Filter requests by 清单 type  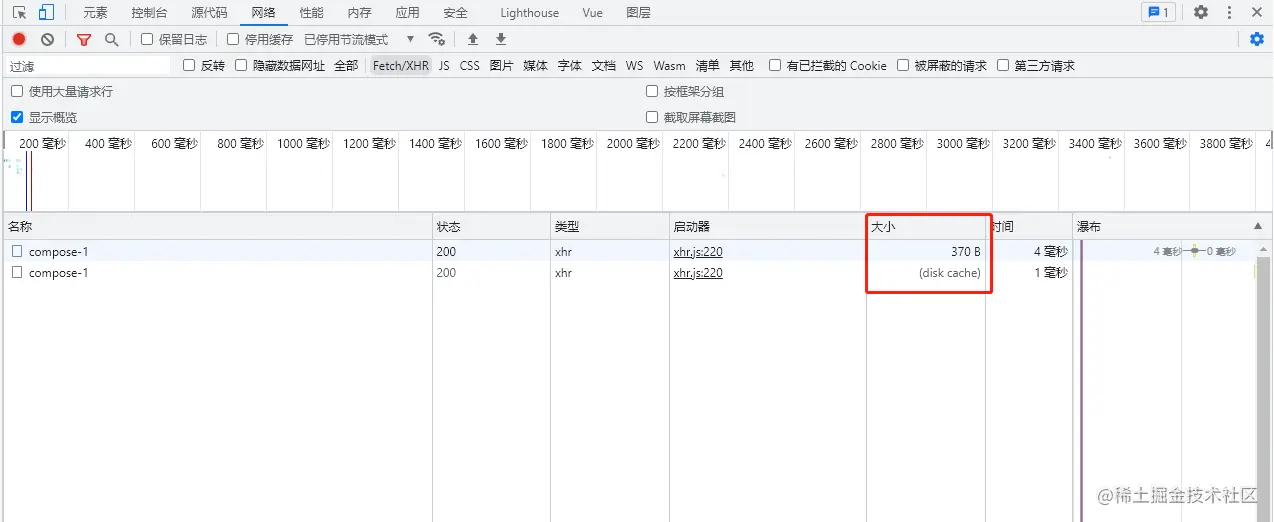coord(708,66)
